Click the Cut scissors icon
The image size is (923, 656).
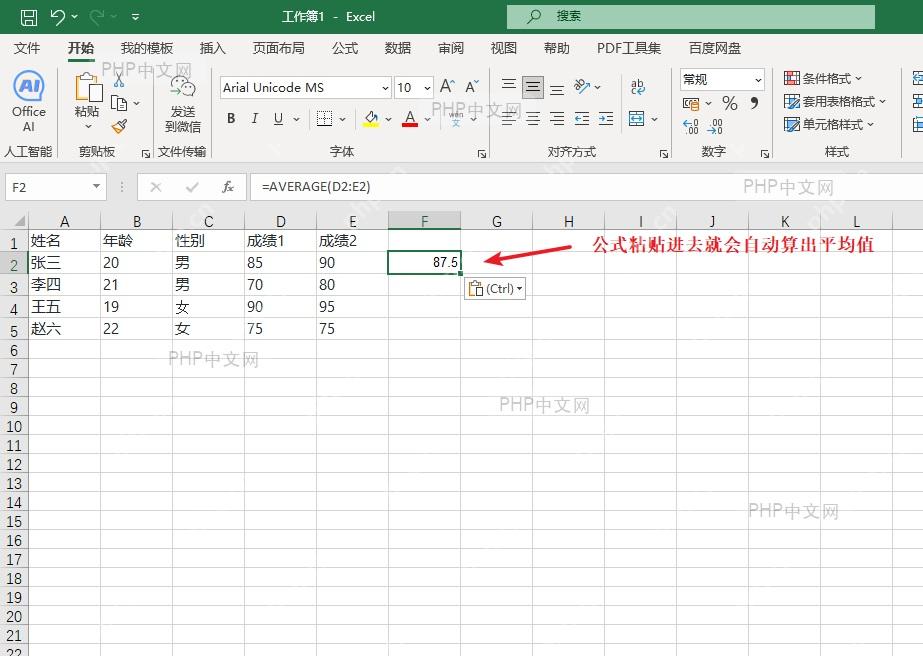coord(119,80)
